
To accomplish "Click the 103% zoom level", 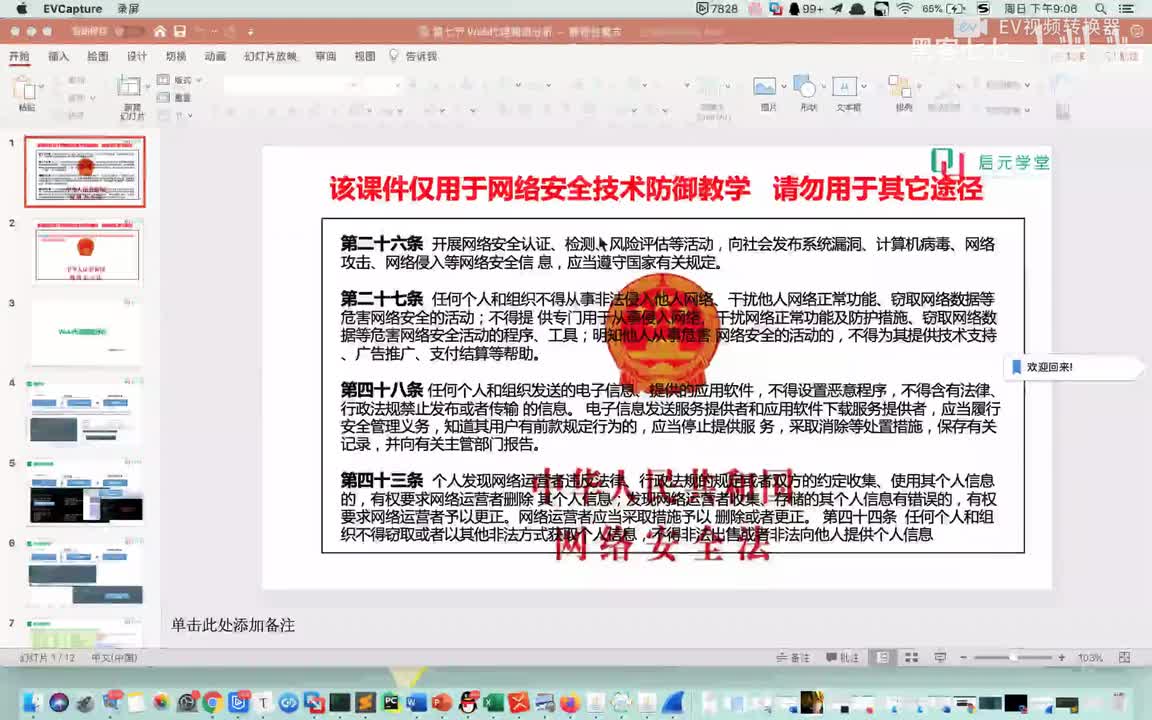I will point(1090,658).
